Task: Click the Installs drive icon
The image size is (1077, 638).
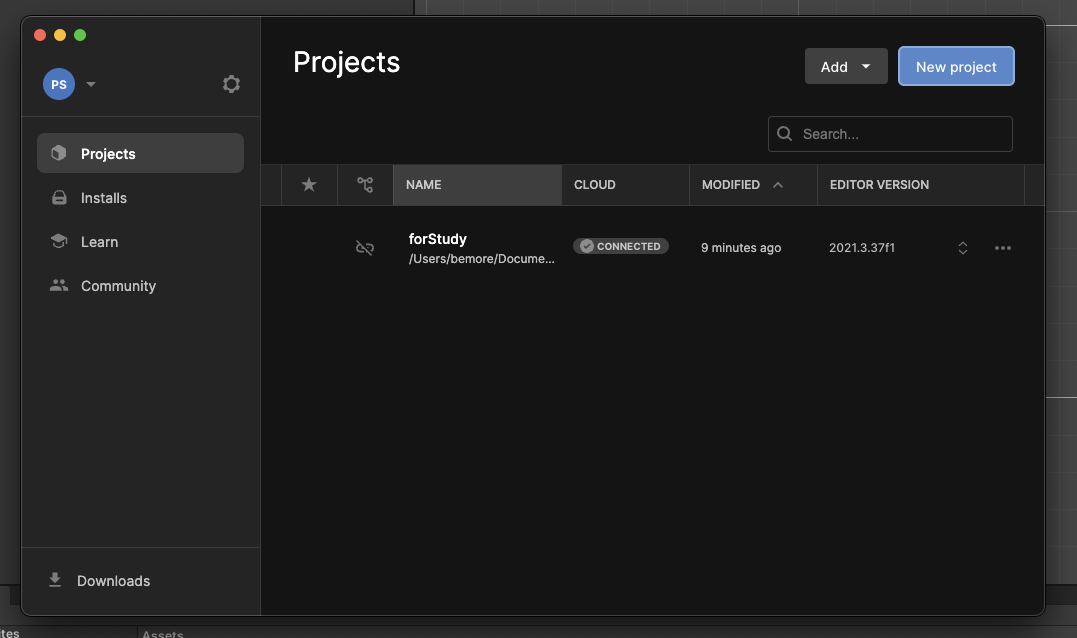Action: (59, 198)
